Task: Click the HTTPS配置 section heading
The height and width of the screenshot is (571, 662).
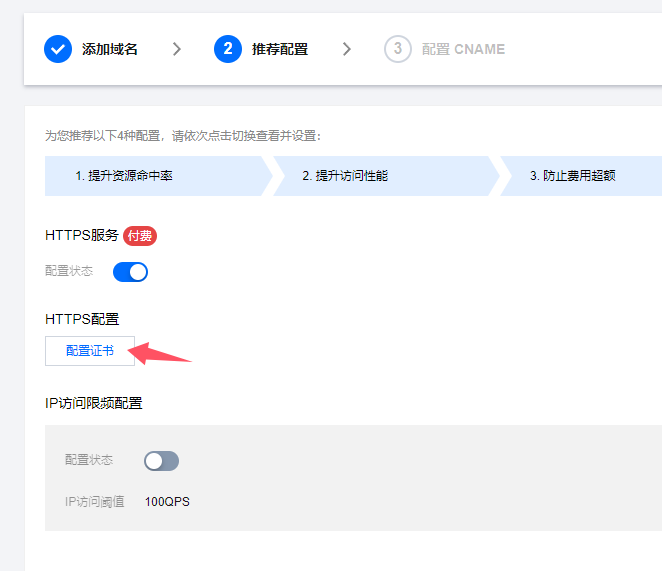Action: pyautogui.click(x=82, y=319)
